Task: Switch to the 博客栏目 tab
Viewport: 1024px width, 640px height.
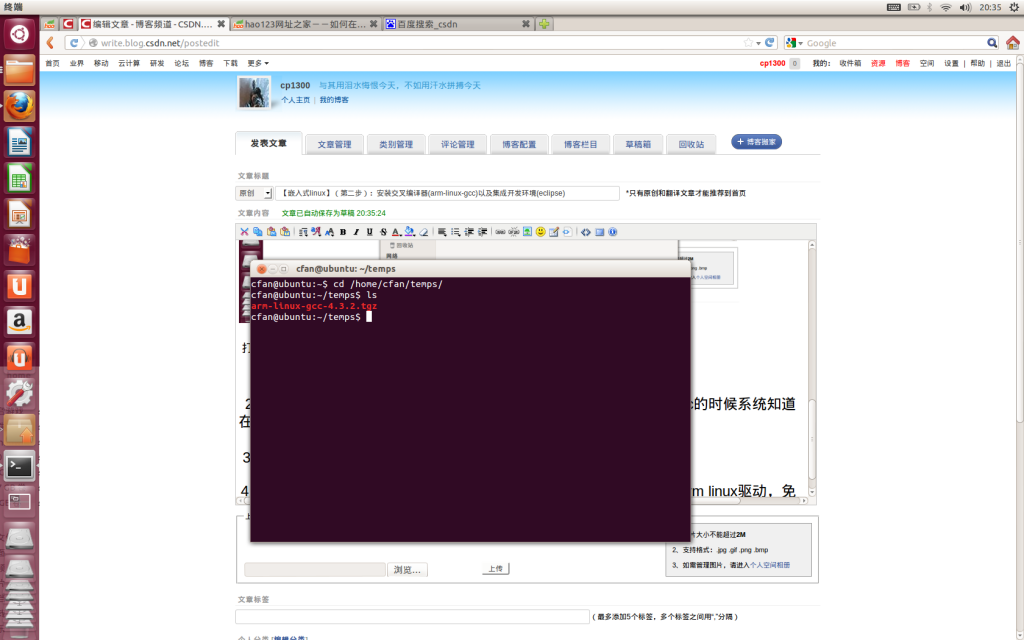Action: tap(580, 144)
